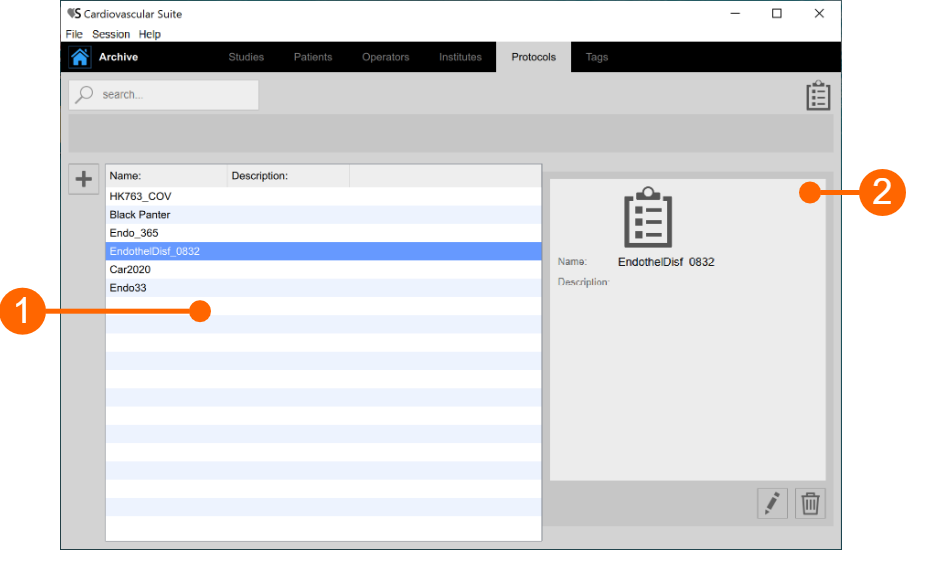Delete protocol using trash bin icon
This screenshot has width=930, height=570.
point(810,504)
